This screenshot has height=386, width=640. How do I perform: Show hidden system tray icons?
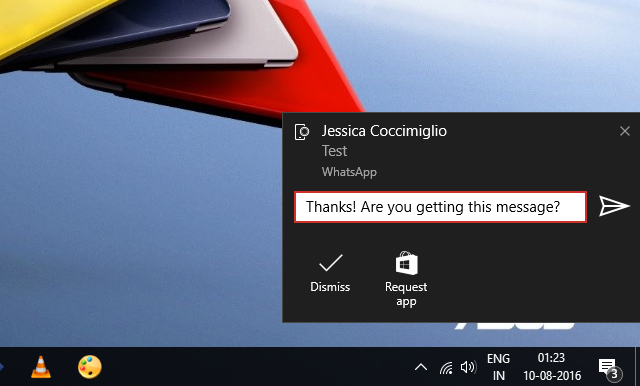point(421,367)
